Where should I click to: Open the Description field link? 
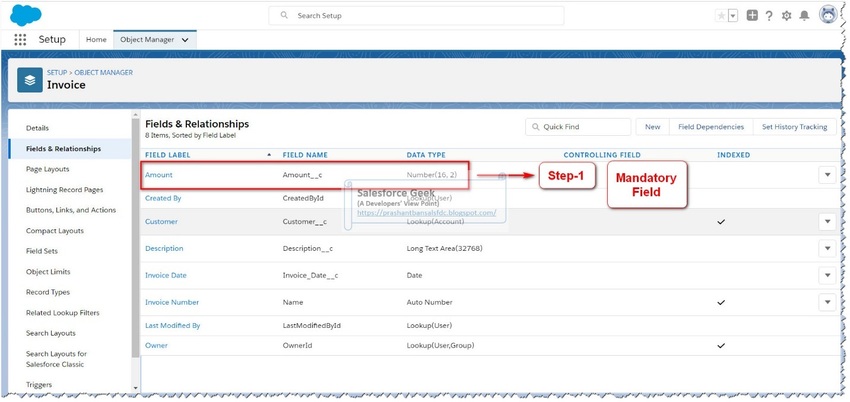[164, 249]
